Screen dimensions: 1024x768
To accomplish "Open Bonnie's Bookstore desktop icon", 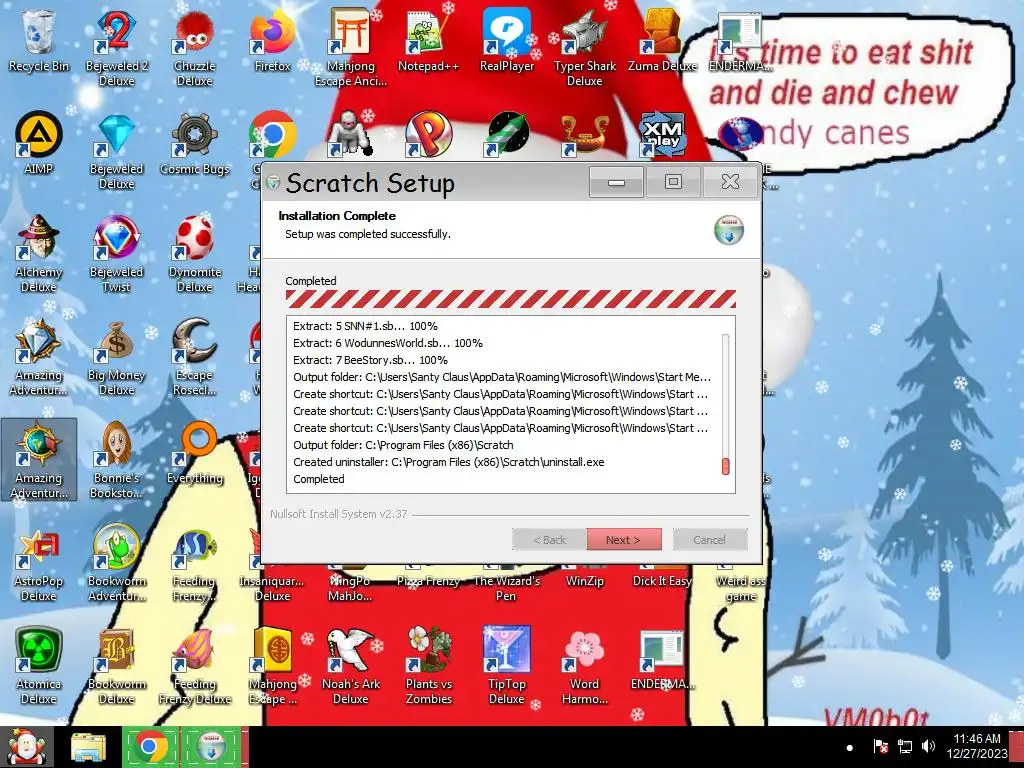I will [116, 460].
